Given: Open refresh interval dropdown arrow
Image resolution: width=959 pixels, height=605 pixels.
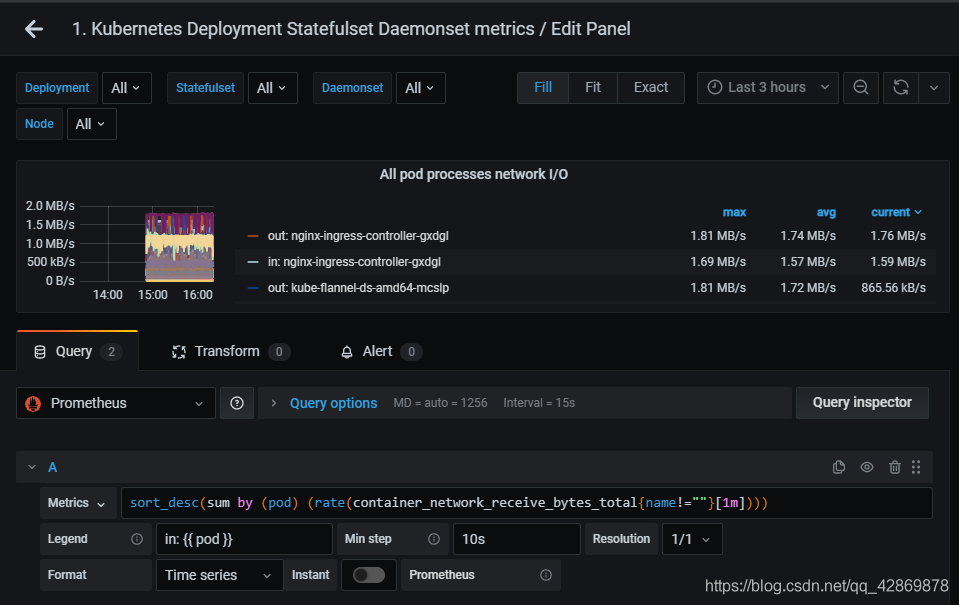Looking at the screenshot, I should point(933,87).
